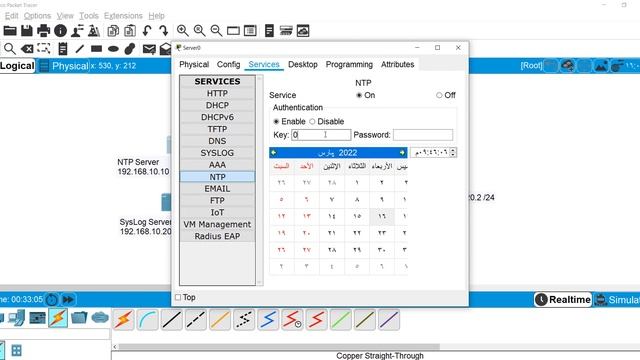Pick the copper cross-over dashed cable
This screenshot has width=640, height=360.
click(196, 320)
